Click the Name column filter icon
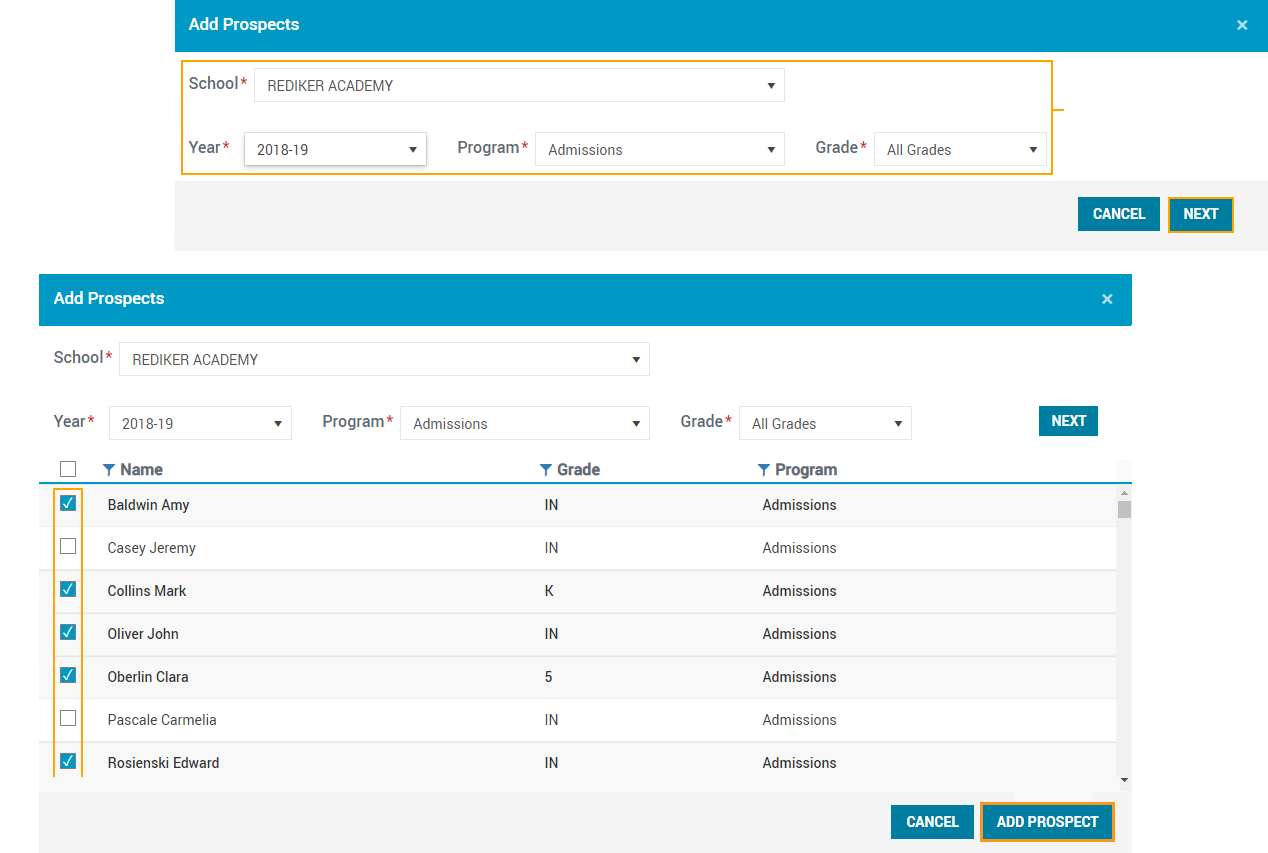Image resolution: width=1268 pixels, height=853 pixels. pos(109,470)
